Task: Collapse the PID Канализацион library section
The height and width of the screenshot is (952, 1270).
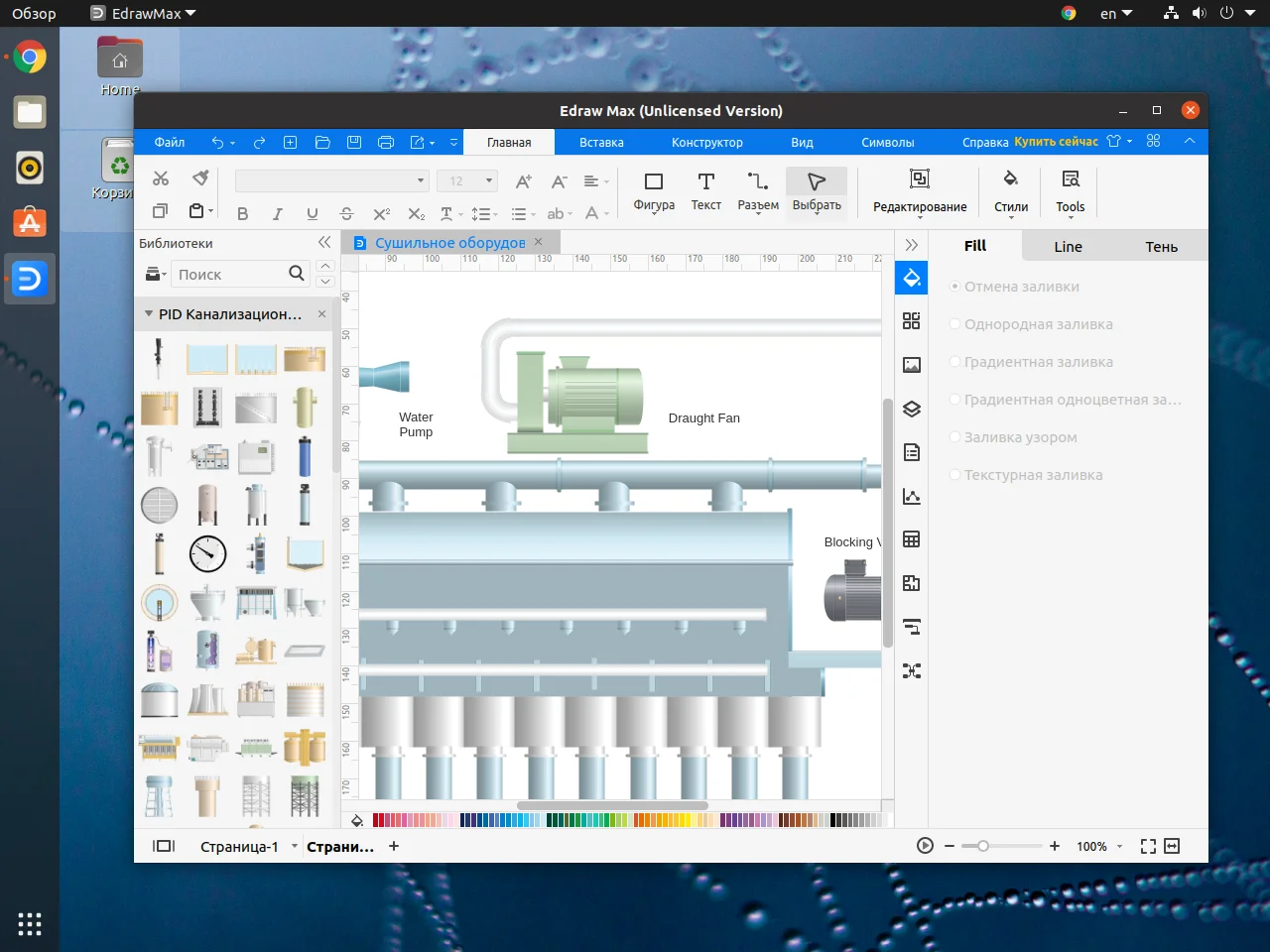Action: [150, 313]
